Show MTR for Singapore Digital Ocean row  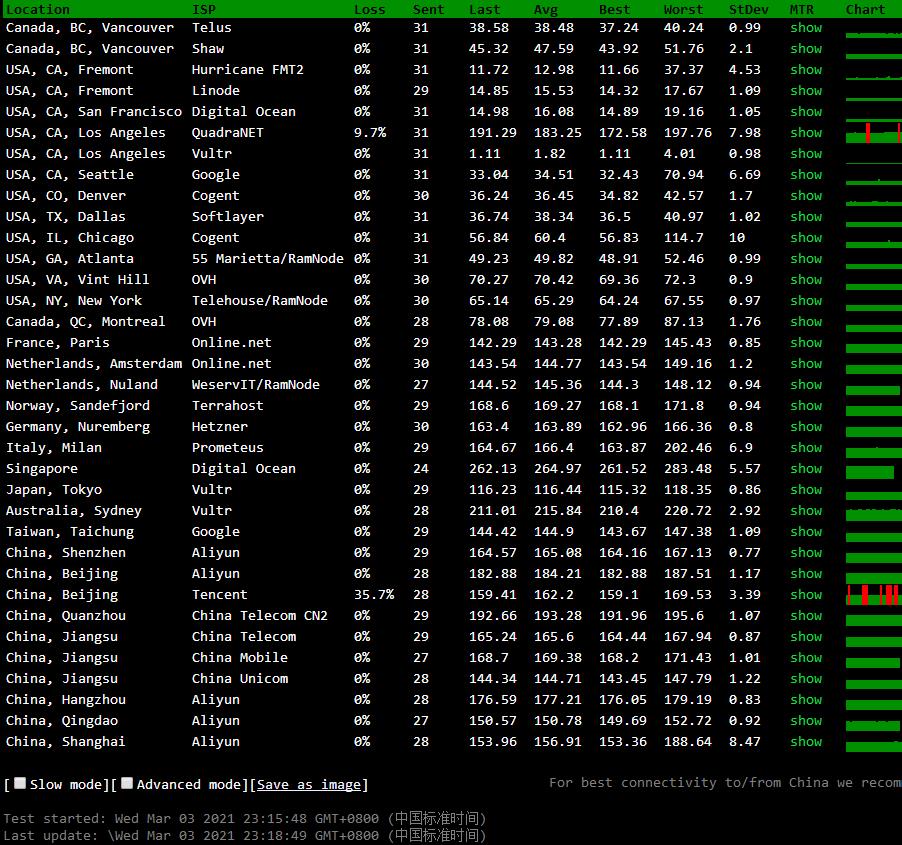click(806, 469)
